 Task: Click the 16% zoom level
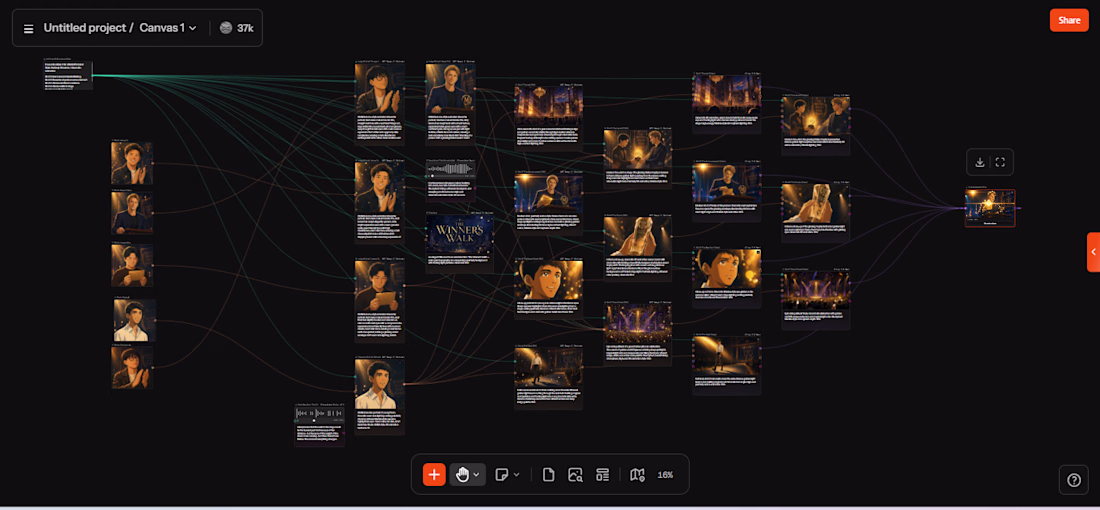coord(665,475)
